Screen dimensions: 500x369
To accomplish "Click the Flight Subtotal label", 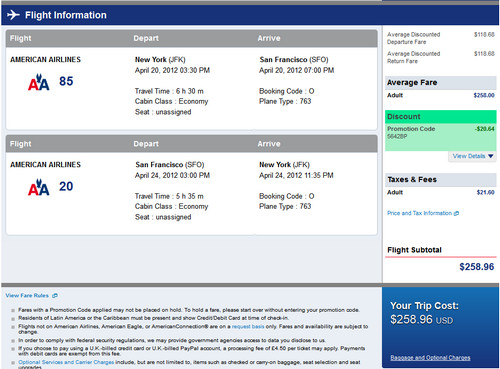I will 414,250.
